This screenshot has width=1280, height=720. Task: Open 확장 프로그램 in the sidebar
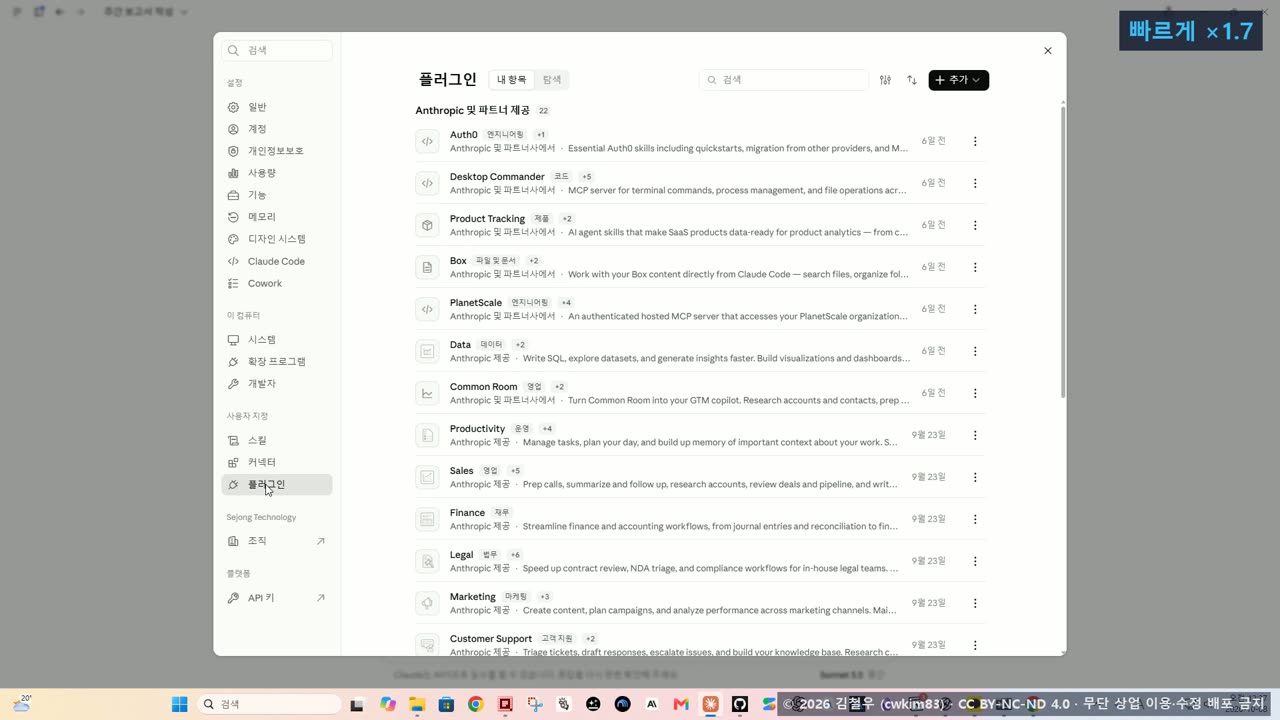point(277,362)
